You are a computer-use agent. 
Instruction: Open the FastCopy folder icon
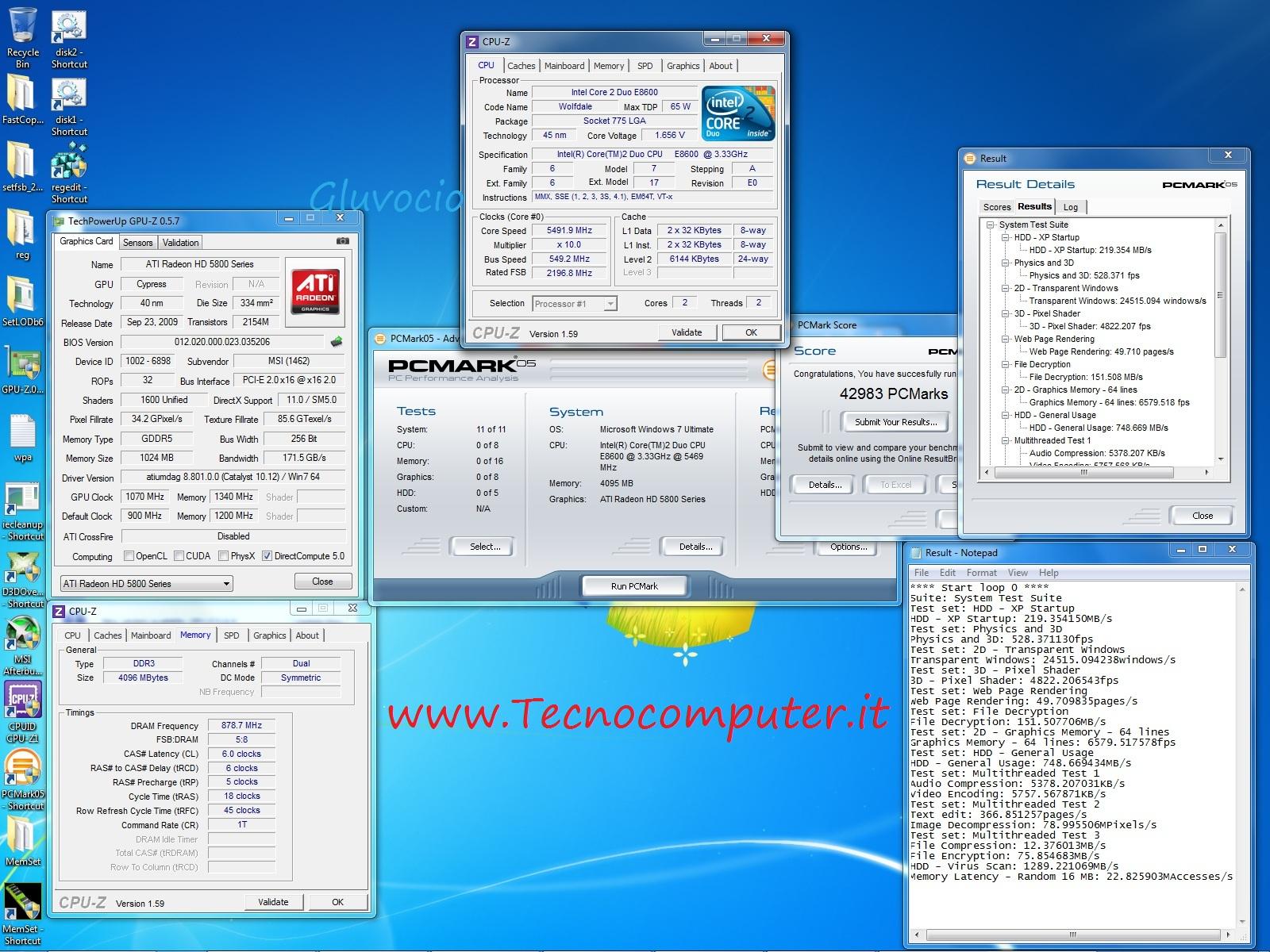point(22,101)
